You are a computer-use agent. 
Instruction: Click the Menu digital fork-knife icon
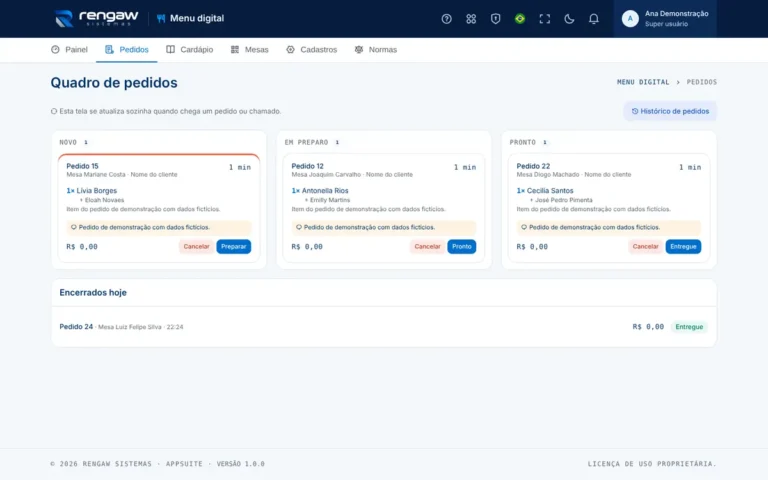[x=161, y=19]
